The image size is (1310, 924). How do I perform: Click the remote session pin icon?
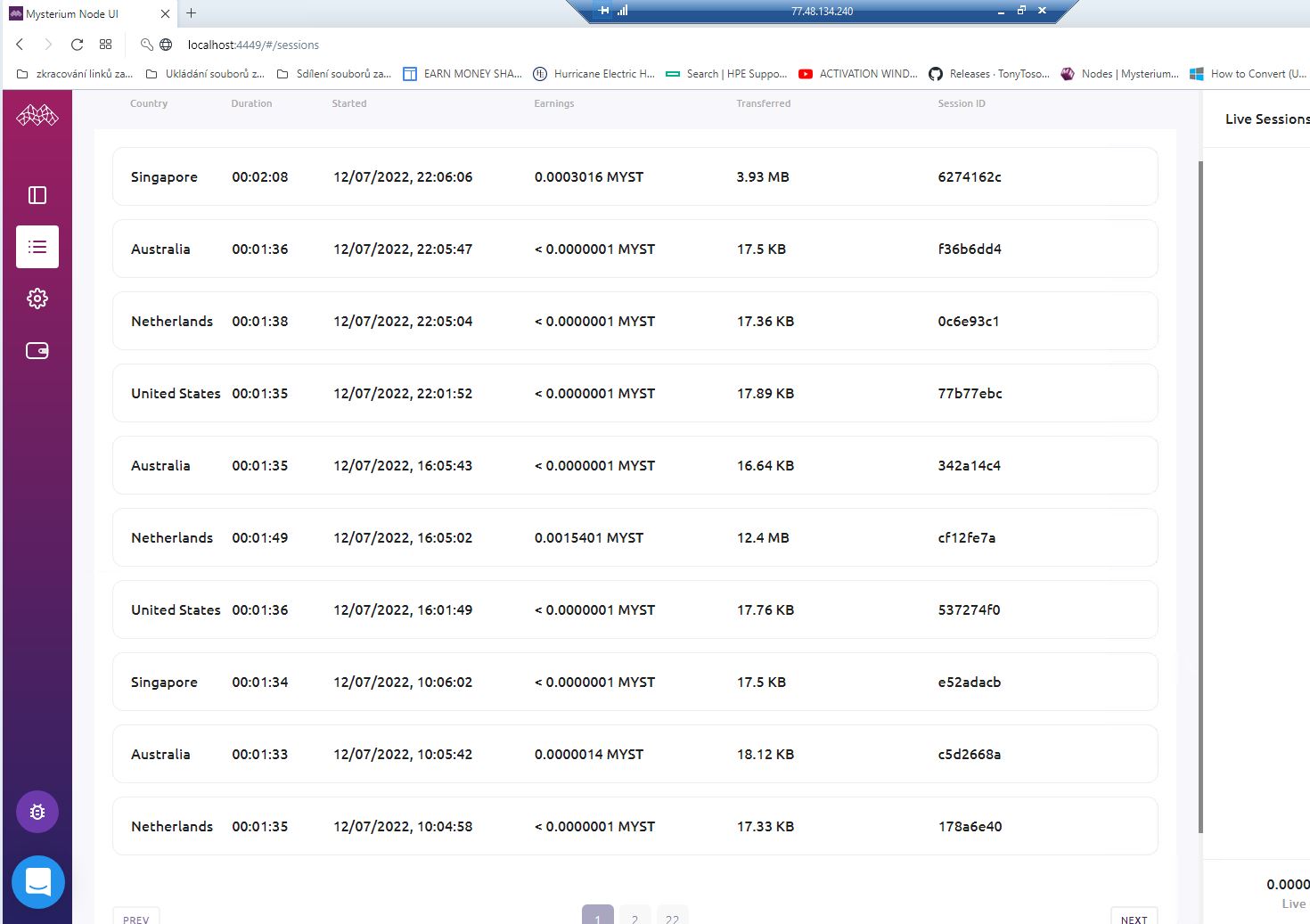(x=603, y=11)
